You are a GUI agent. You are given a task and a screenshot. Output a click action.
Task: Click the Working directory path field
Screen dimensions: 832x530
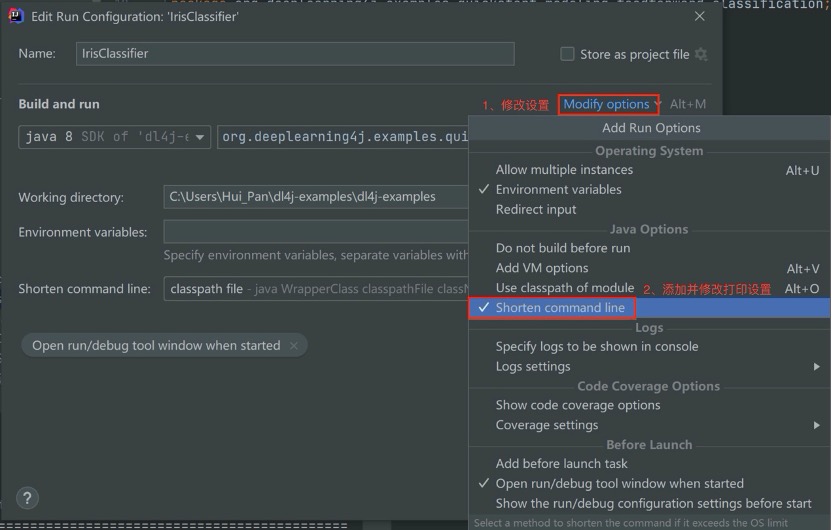point(316,197)
